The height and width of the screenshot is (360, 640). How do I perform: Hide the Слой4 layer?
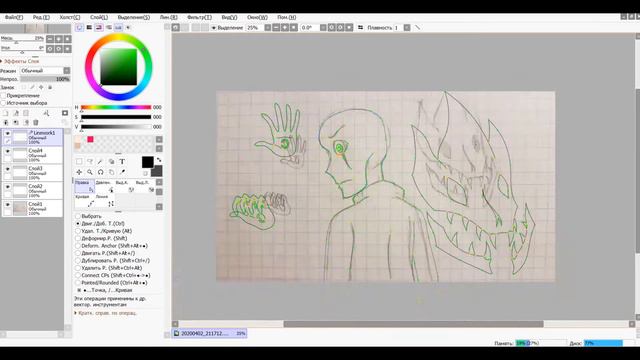[7, 151]
